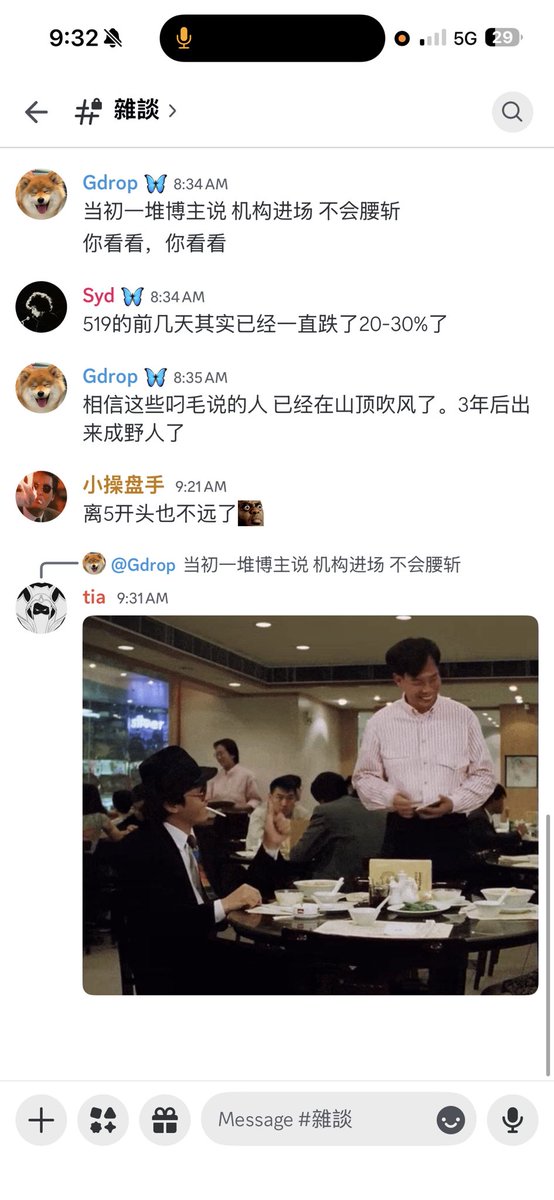554x1200 pixels.
Task: Tap the voice message microphone
Action: tap(513, 1120)
